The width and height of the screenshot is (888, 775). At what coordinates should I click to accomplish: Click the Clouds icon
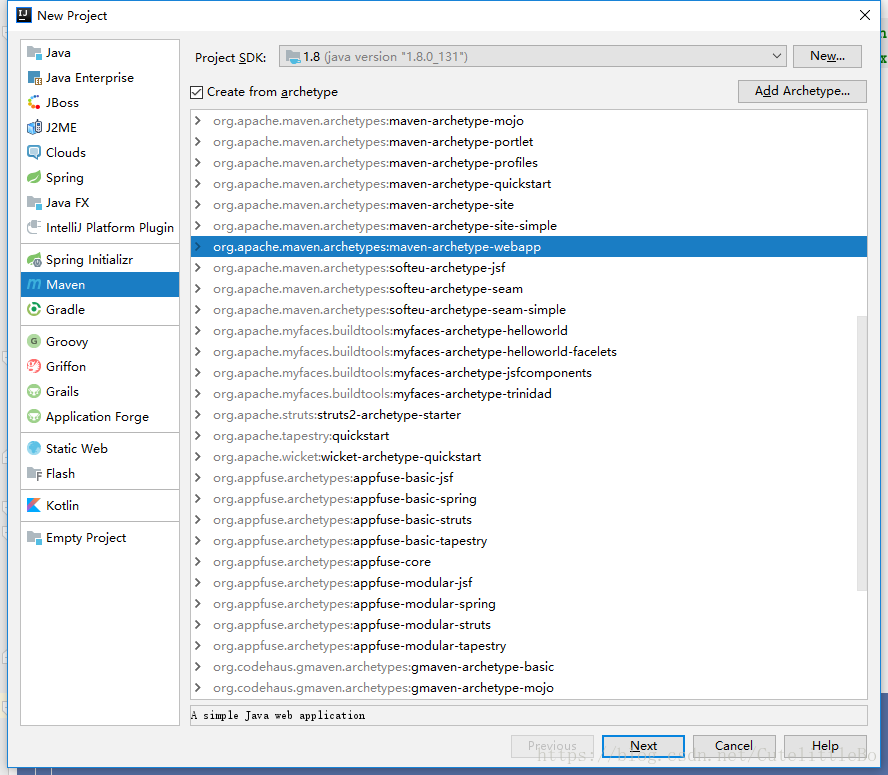34,152
